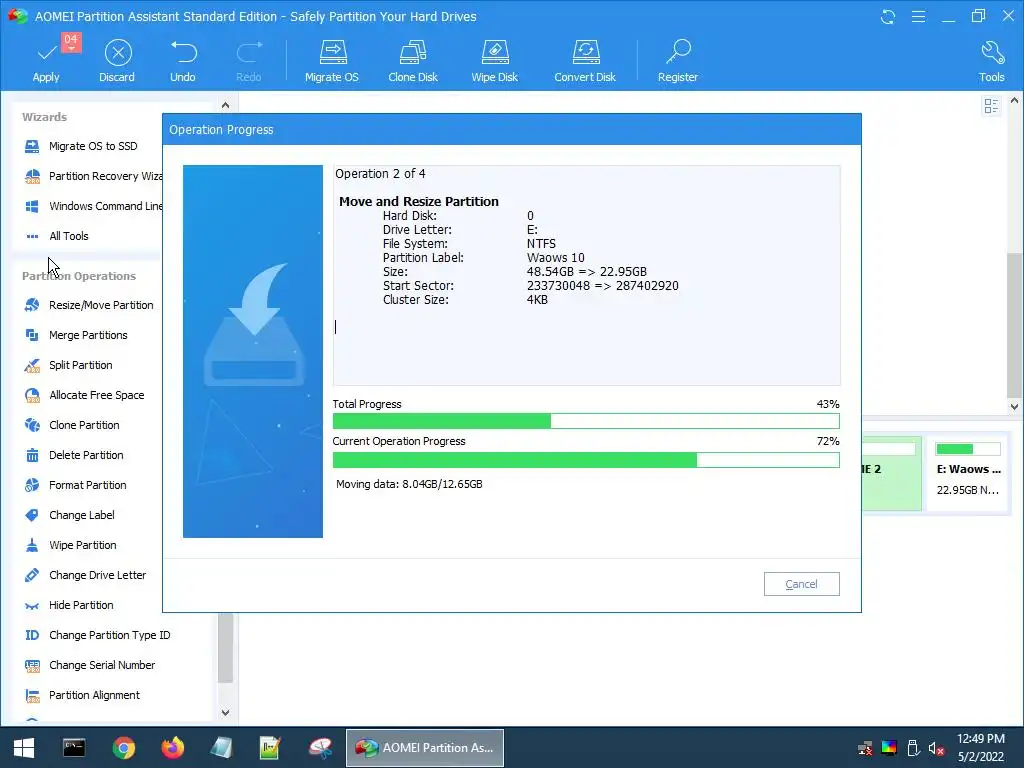
Task: Open All Tools in Wizards
Action: 57,236
